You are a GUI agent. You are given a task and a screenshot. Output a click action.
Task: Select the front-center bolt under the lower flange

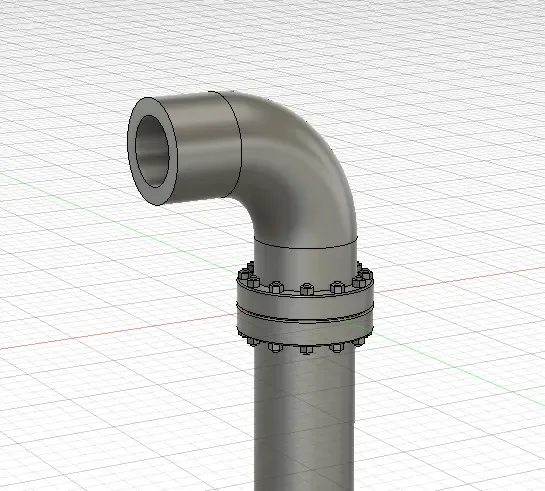(x=306, y=349)
